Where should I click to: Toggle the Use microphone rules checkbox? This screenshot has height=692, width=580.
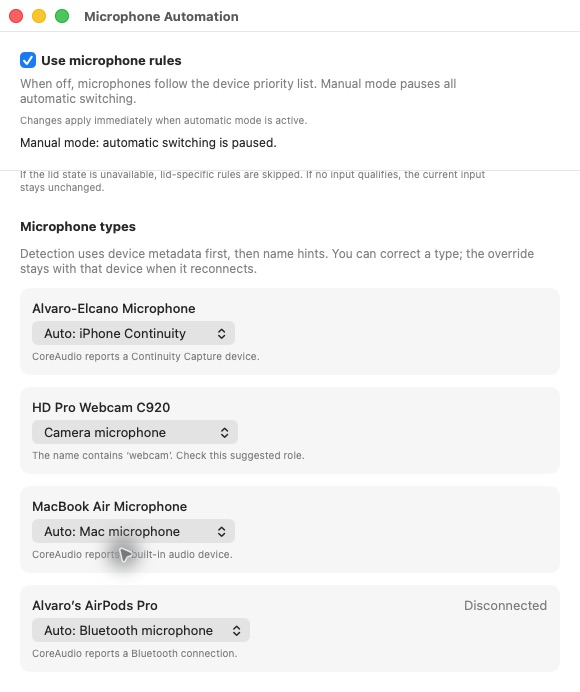tap(28, 60)
